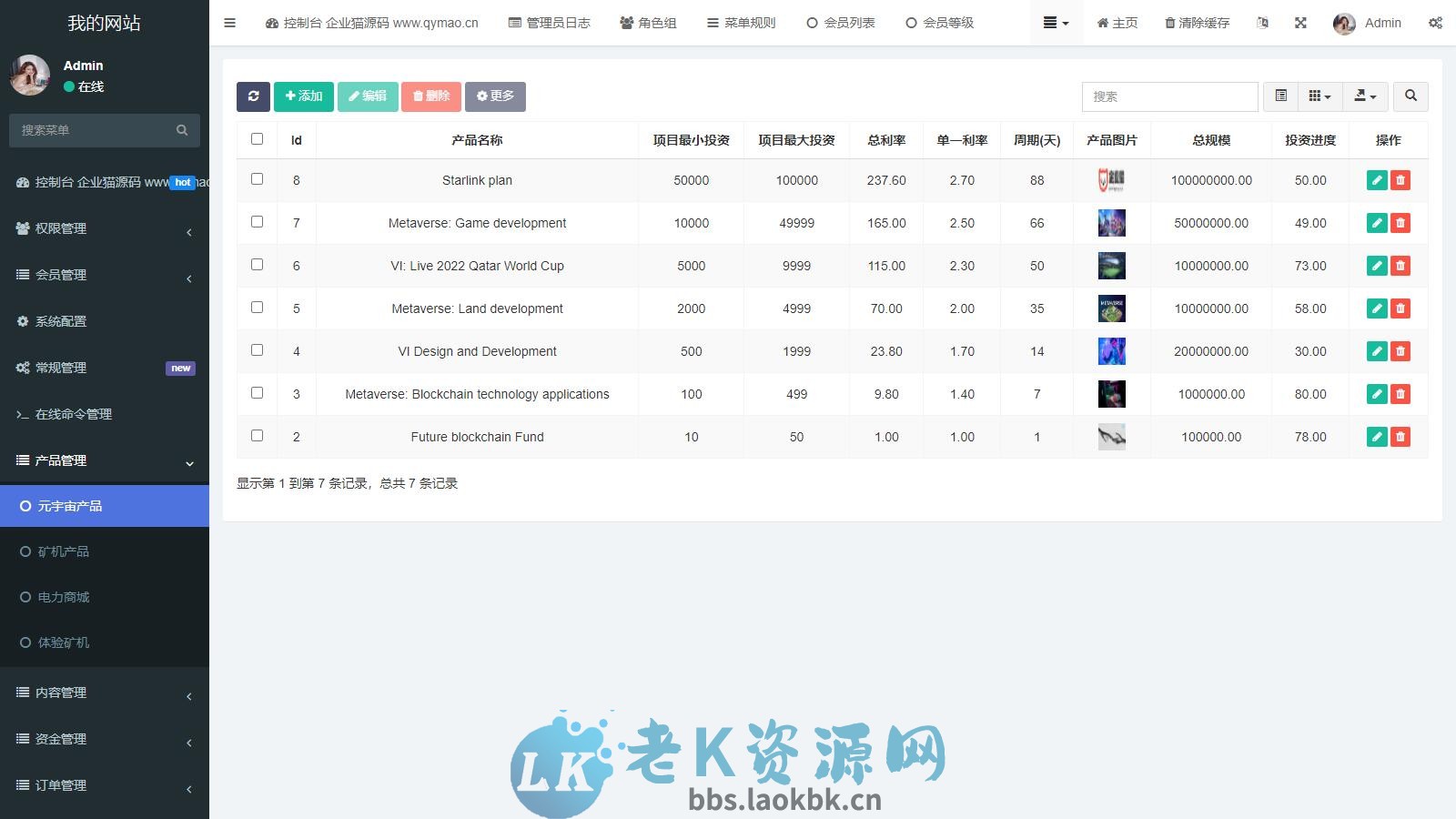Click the edit pencil icon for Starlink plan row

tap(1377, 180)
